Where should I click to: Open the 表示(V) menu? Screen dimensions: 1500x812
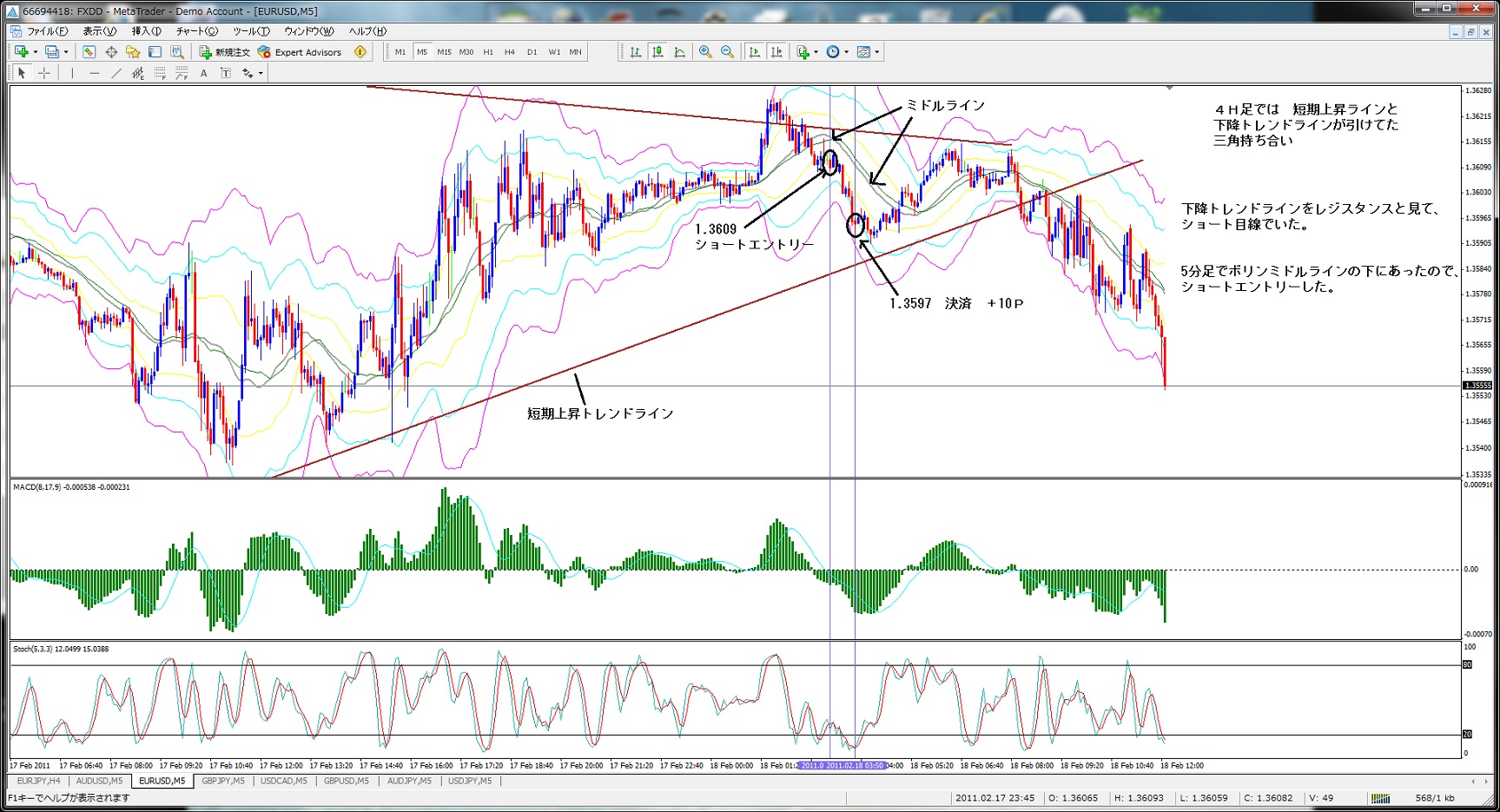pos(99,31)
